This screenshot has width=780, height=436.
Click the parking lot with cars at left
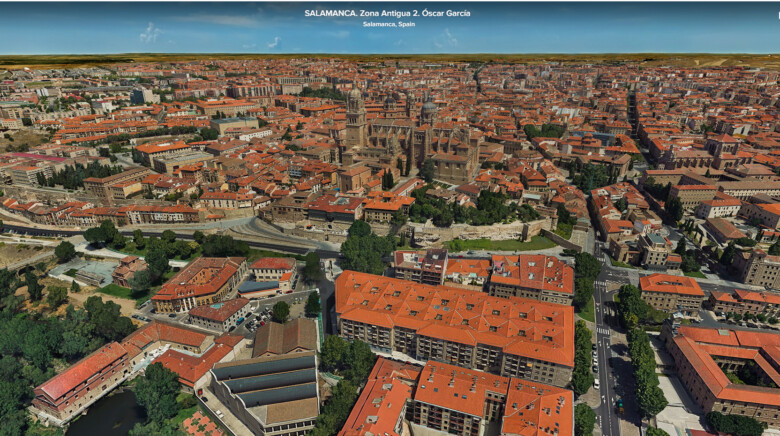point(255,318)
